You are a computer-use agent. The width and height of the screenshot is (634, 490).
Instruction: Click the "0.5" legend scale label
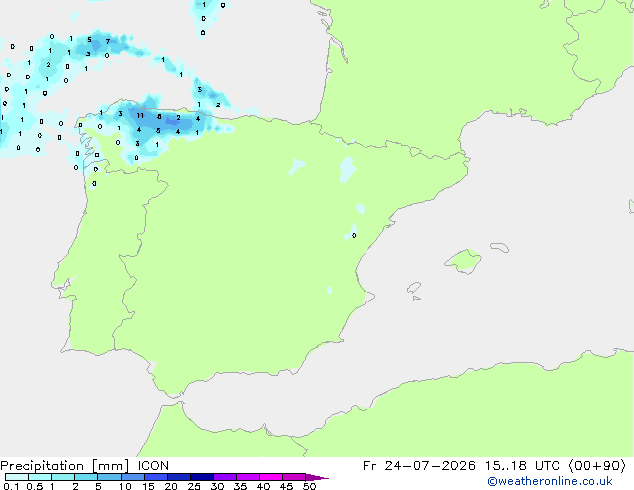point(34,486)
